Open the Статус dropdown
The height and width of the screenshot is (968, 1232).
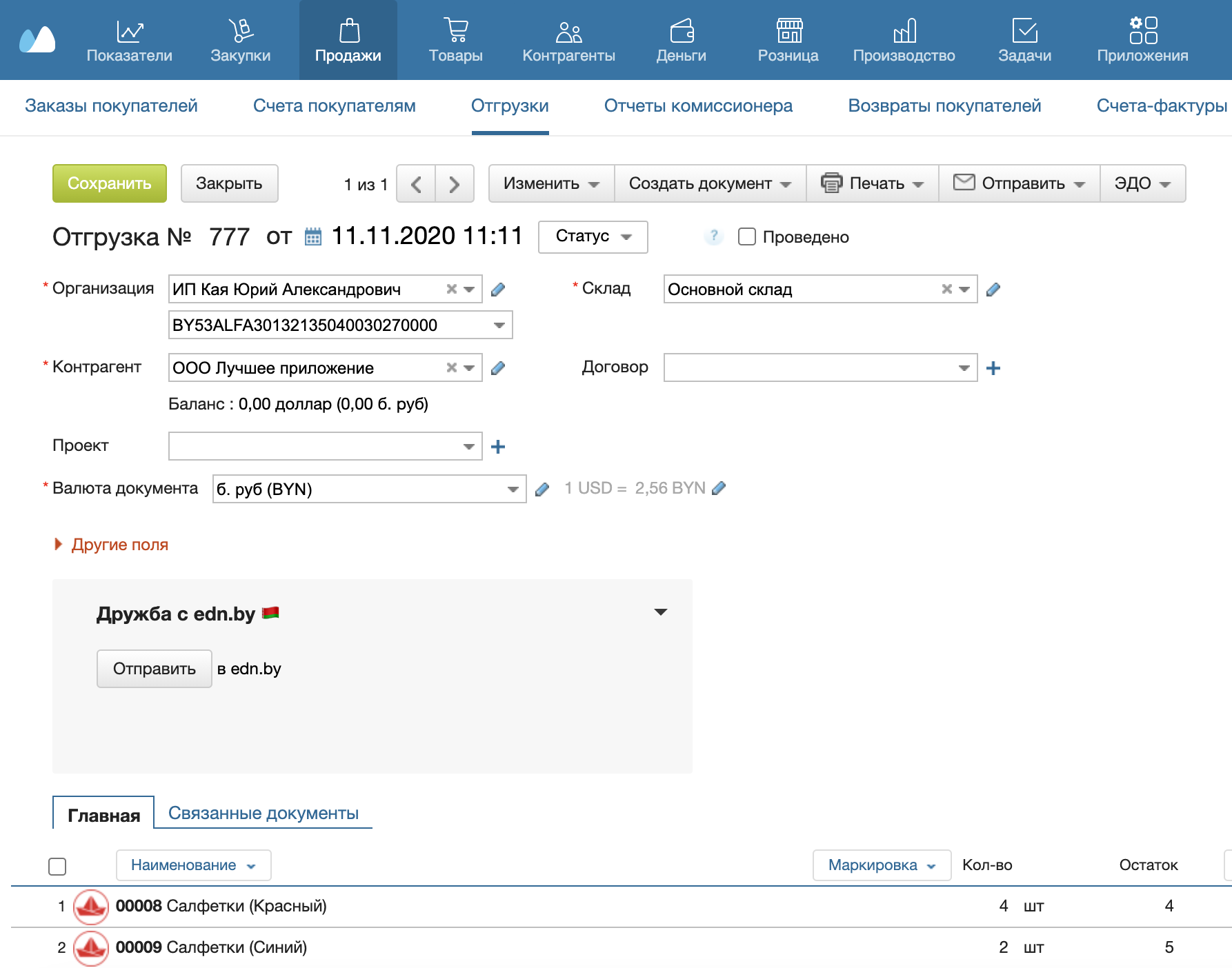pyautogui.click(x=593, y=236)
